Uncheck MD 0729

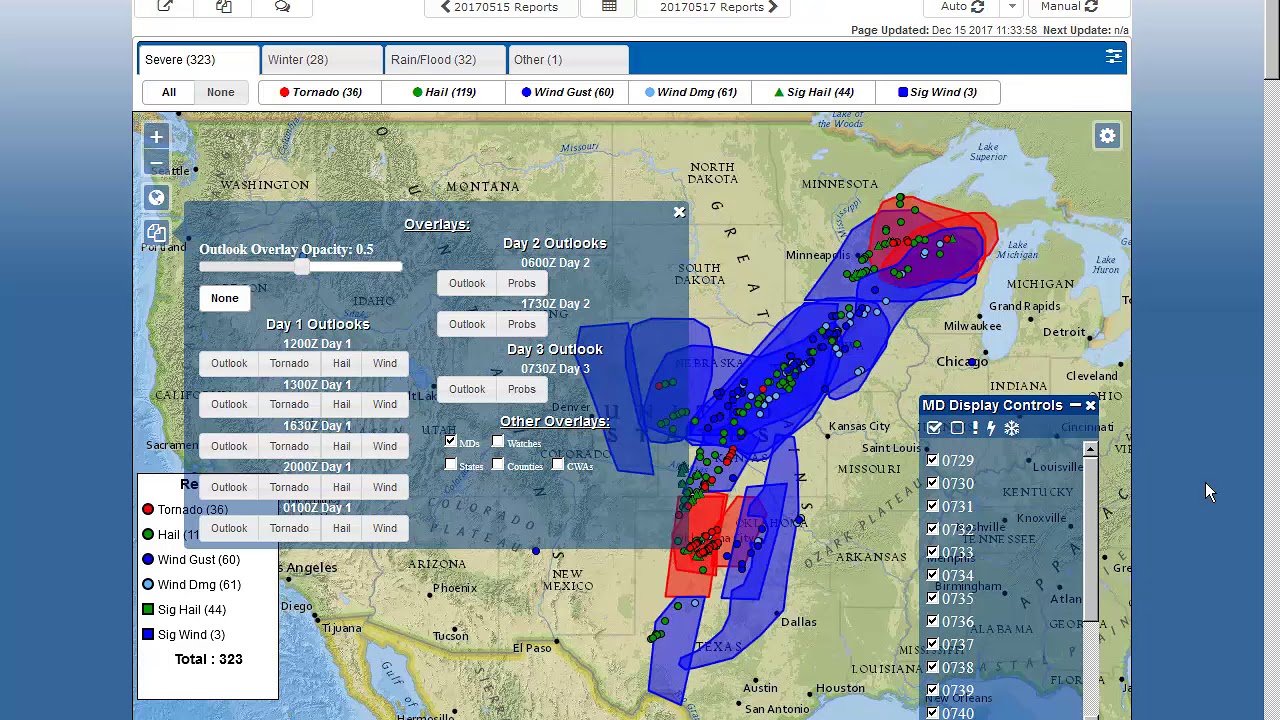point(933,460)
